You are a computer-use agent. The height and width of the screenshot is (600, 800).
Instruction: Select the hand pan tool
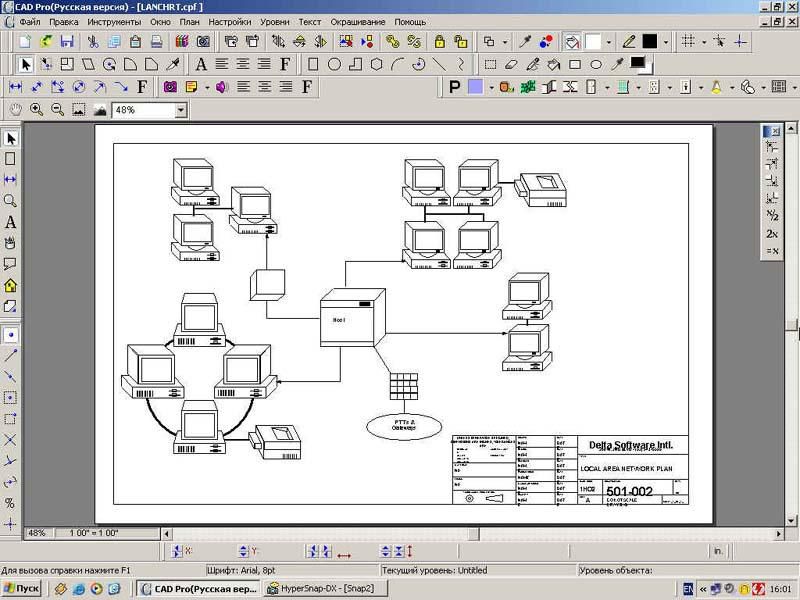tap(15, 110)
